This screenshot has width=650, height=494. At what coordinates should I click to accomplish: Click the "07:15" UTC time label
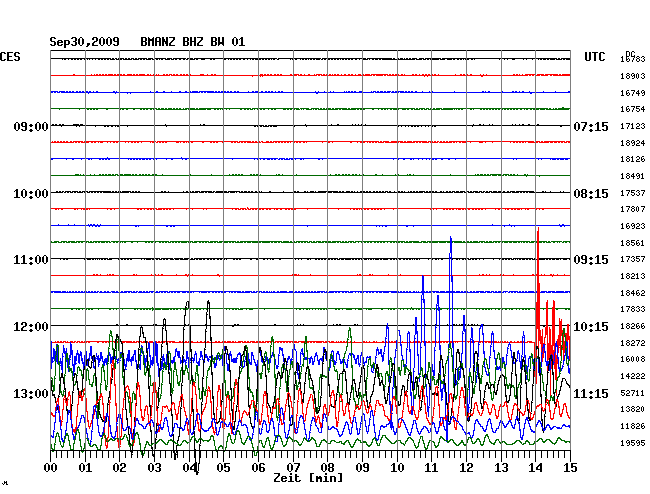click(x=591, y=127)
